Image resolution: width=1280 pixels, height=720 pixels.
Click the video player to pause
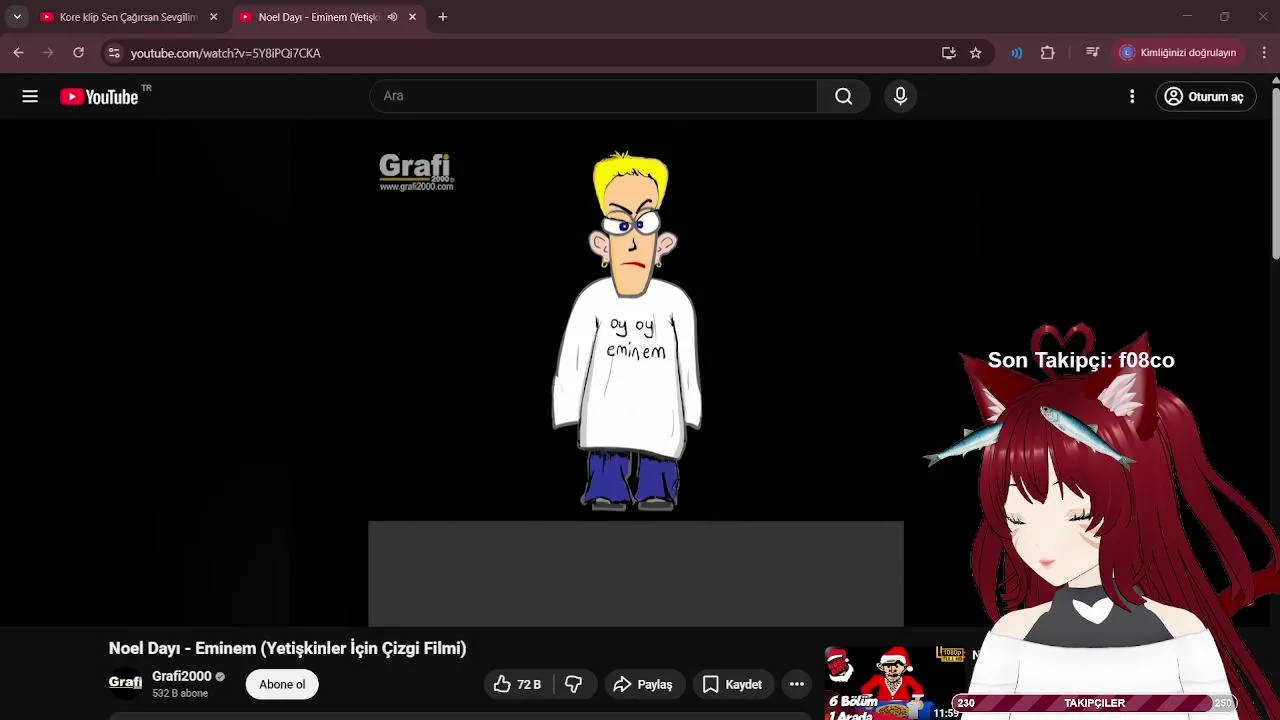pos(635,373)
